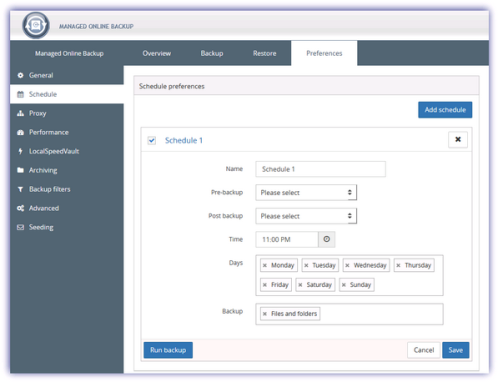Click empty area of Days tag field
Screen dimensions: 498x382
[408, 285]
